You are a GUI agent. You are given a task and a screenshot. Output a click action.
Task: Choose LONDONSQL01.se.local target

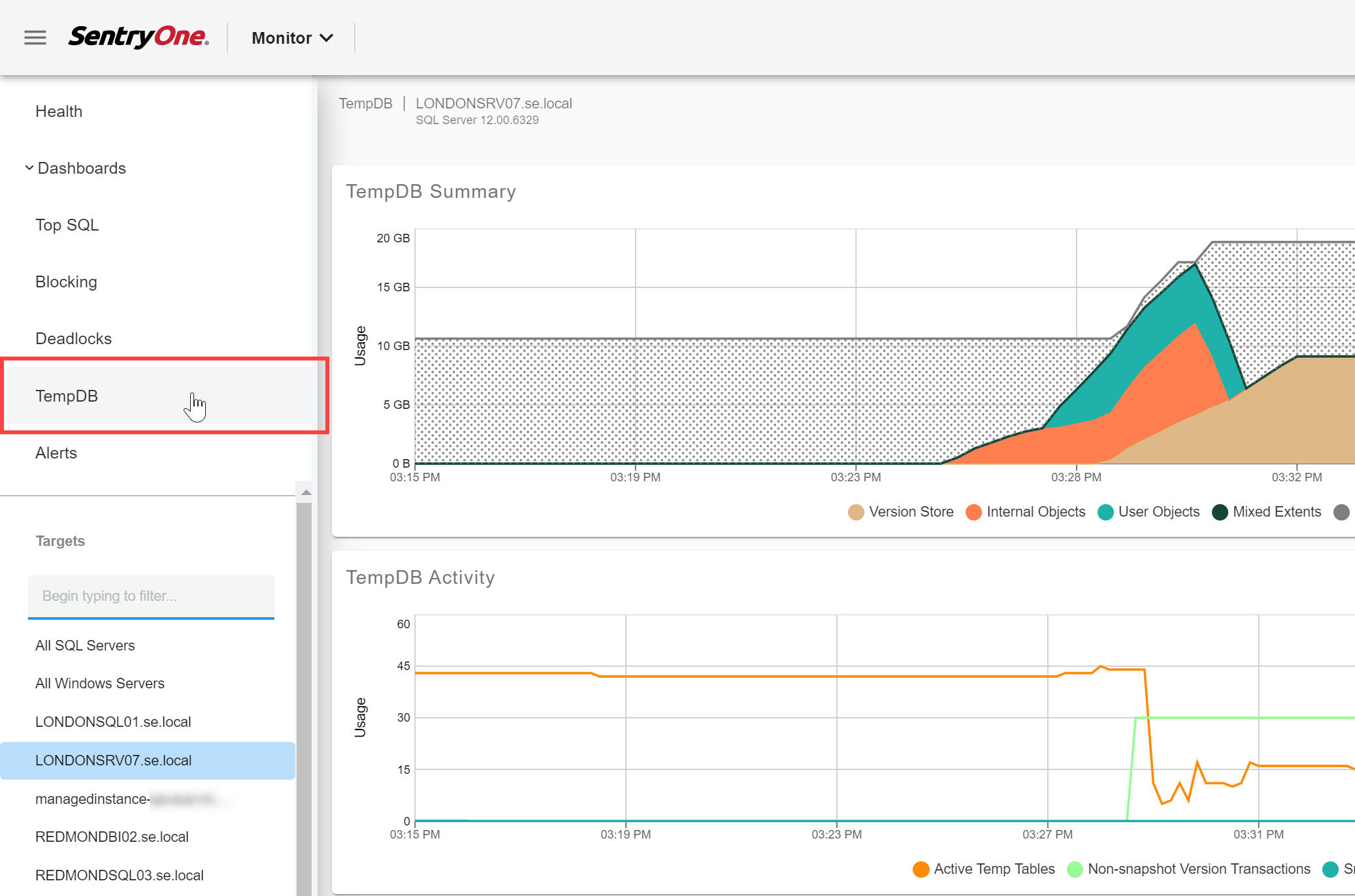[113, 722]
